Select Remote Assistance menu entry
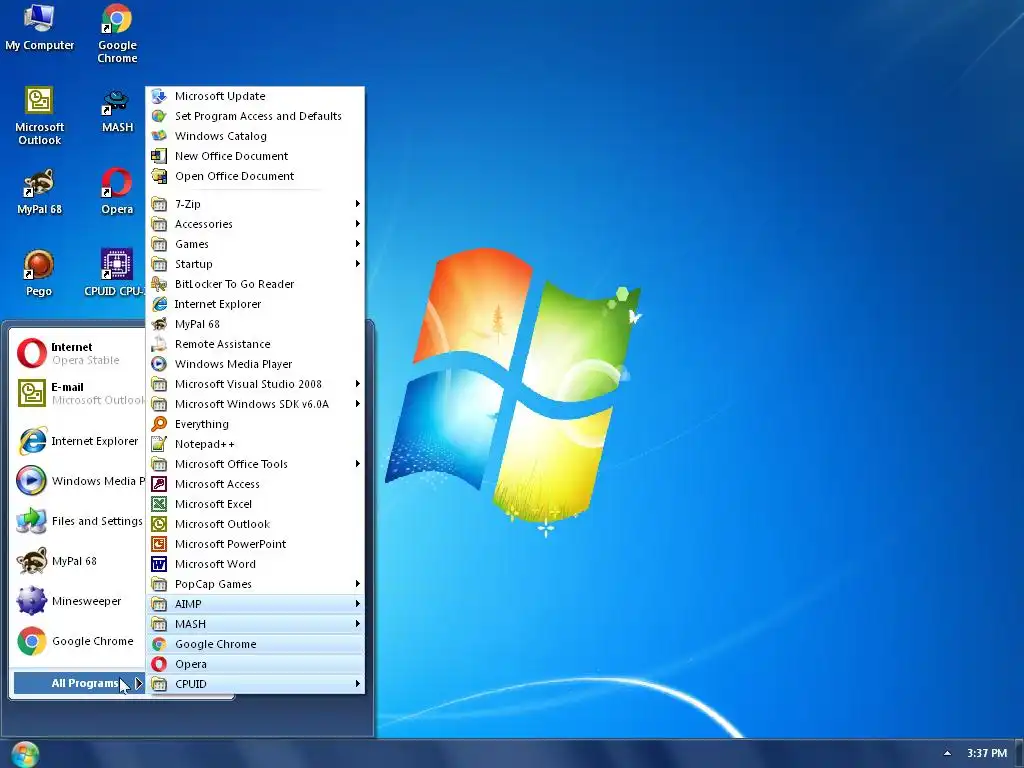Screen dimensions: 1024x768 255,344
